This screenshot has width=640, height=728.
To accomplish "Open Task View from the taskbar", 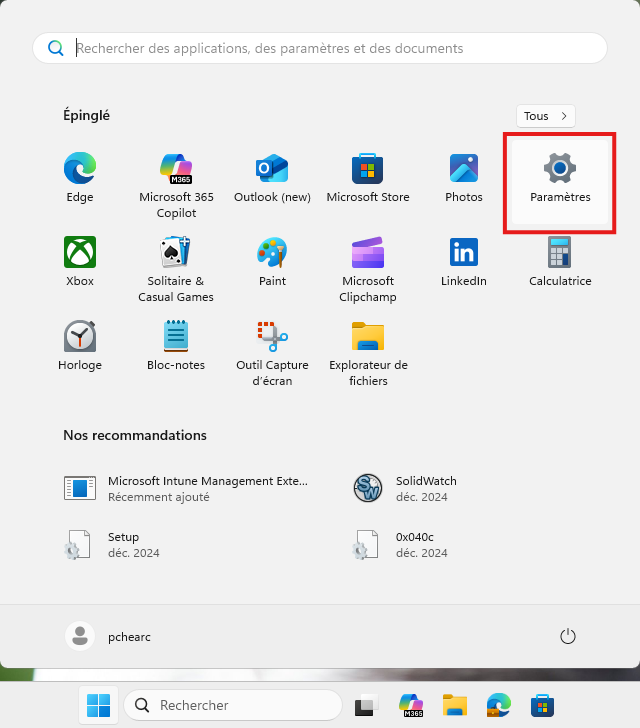I will (x=366, y=706).
